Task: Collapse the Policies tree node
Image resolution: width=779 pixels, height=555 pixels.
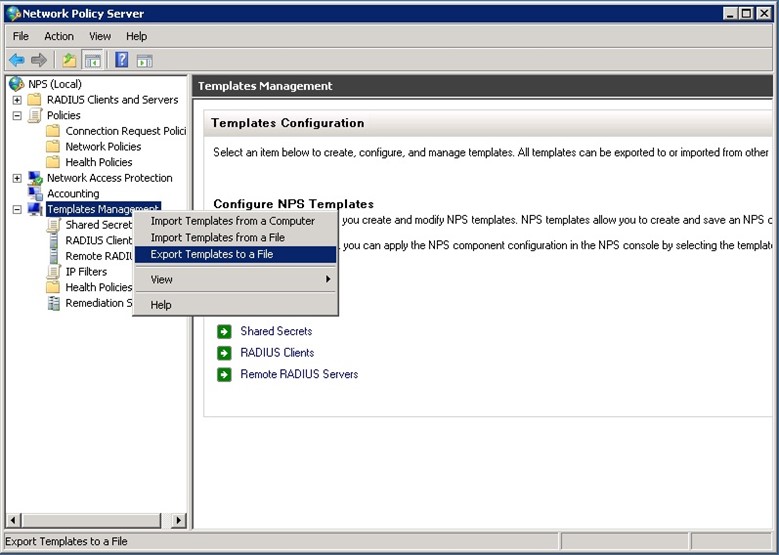Action: (17, 116)
